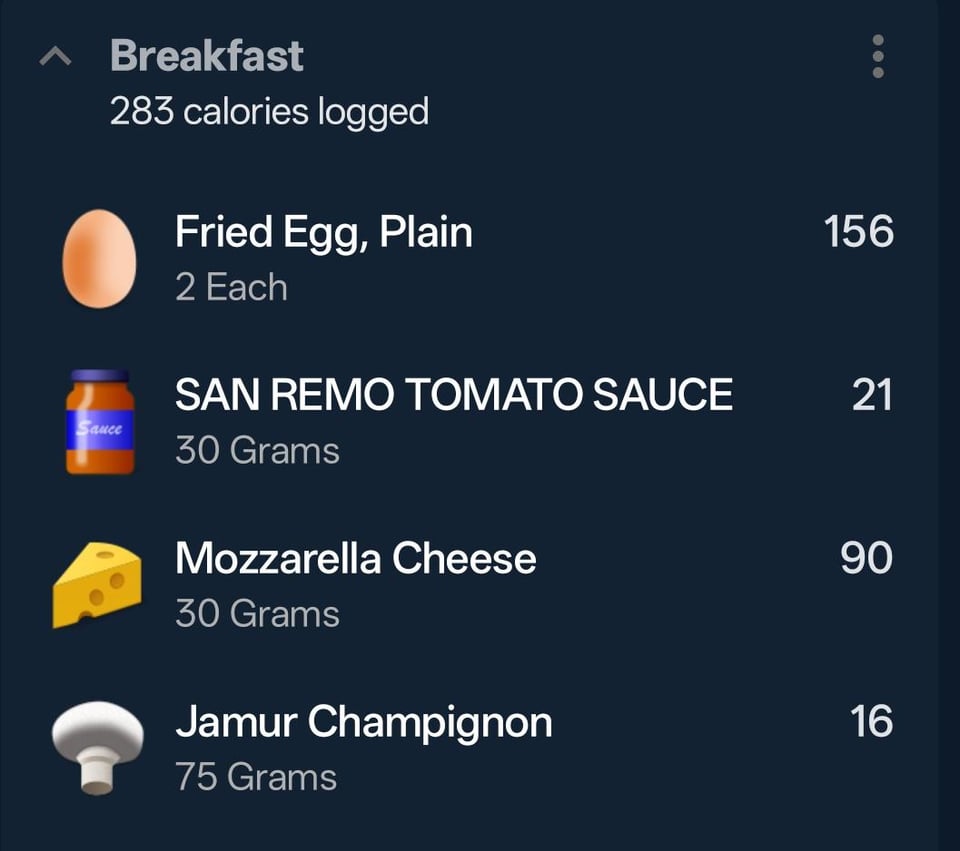Click the 90 calorie value for mozzarella
Image resolution: width=960 pixels, height=851 pixels.
(866, 559)
